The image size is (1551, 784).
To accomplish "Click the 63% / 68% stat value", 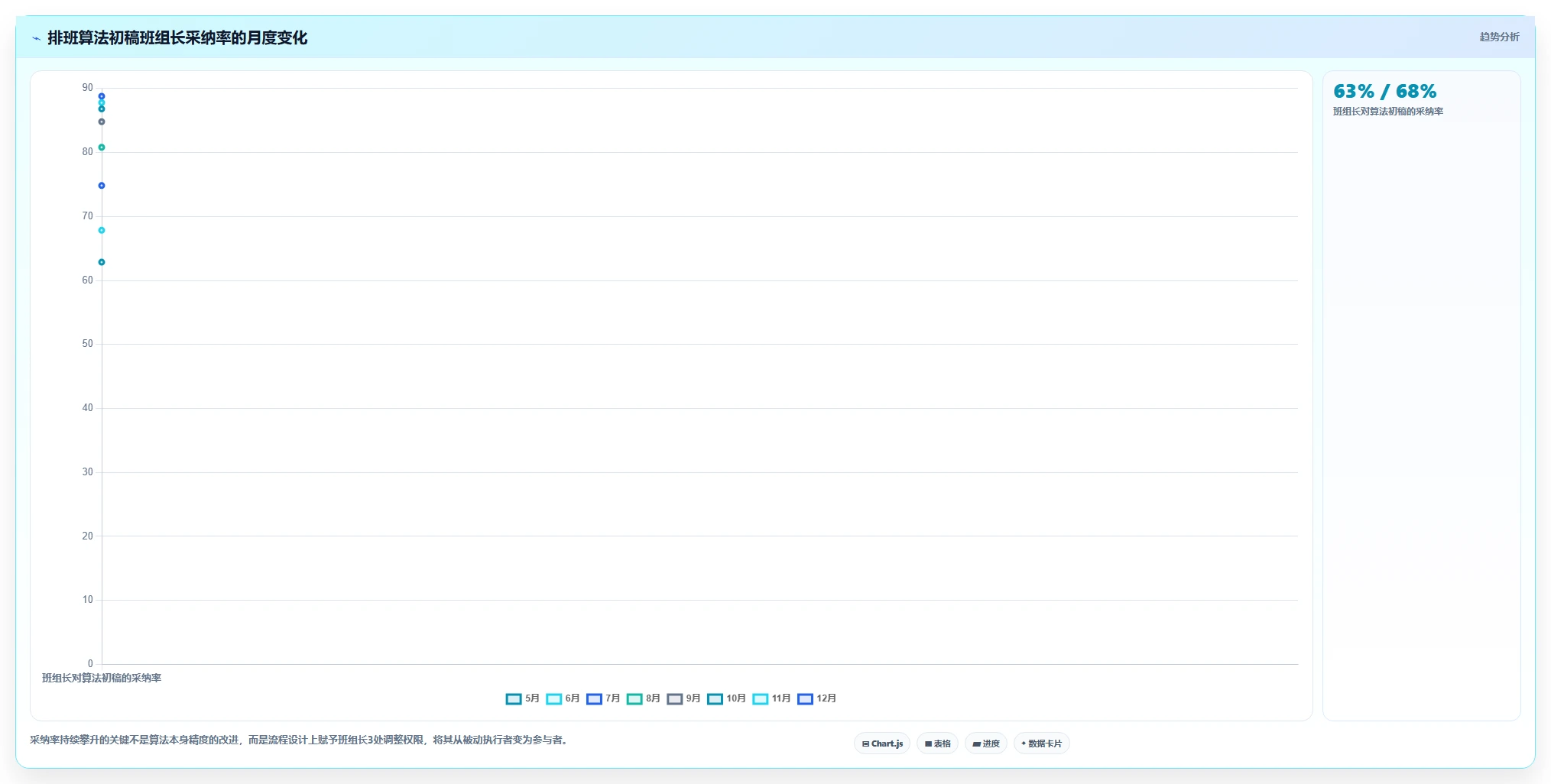I will tap(1384, 92).
